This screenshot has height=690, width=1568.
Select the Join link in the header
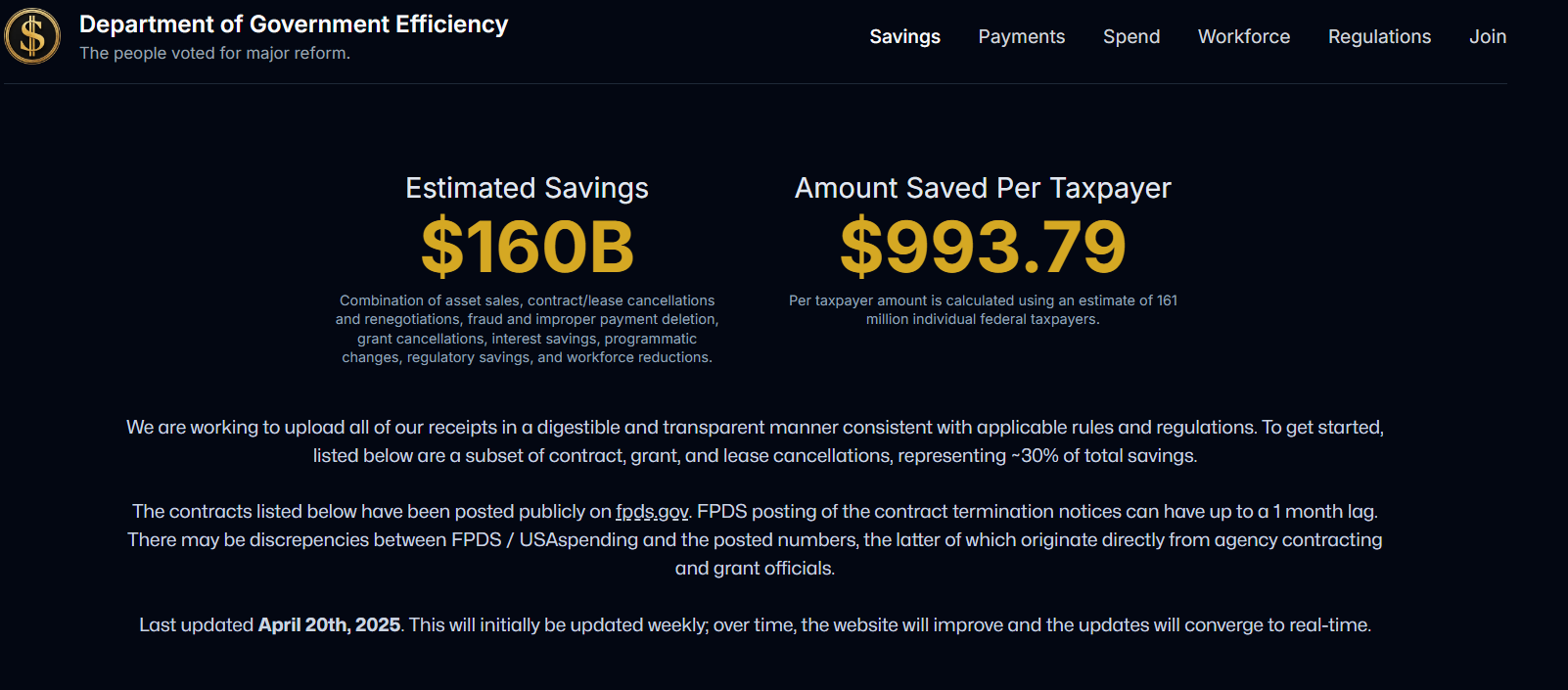click(1487, 37)
